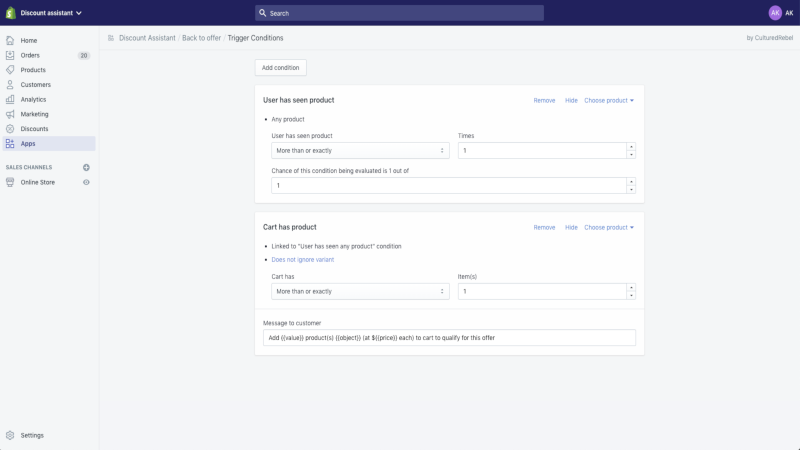
Task: Open Analytics bar chart icon
Action: point(10,99)
